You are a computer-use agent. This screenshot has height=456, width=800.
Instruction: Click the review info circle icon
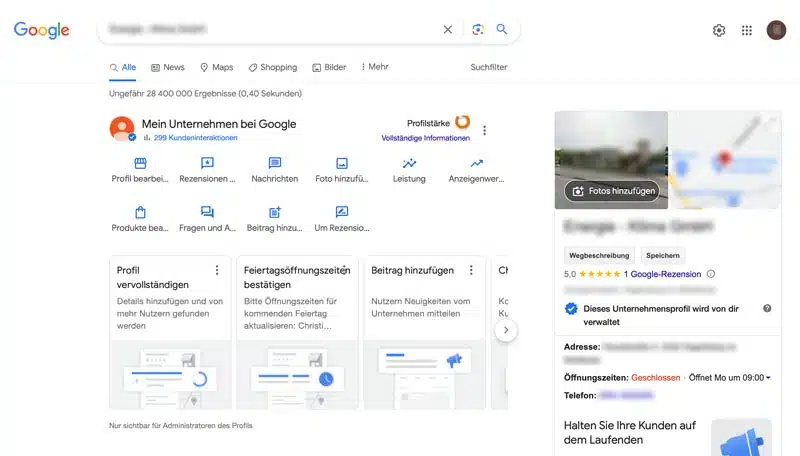tap(711, 274)
